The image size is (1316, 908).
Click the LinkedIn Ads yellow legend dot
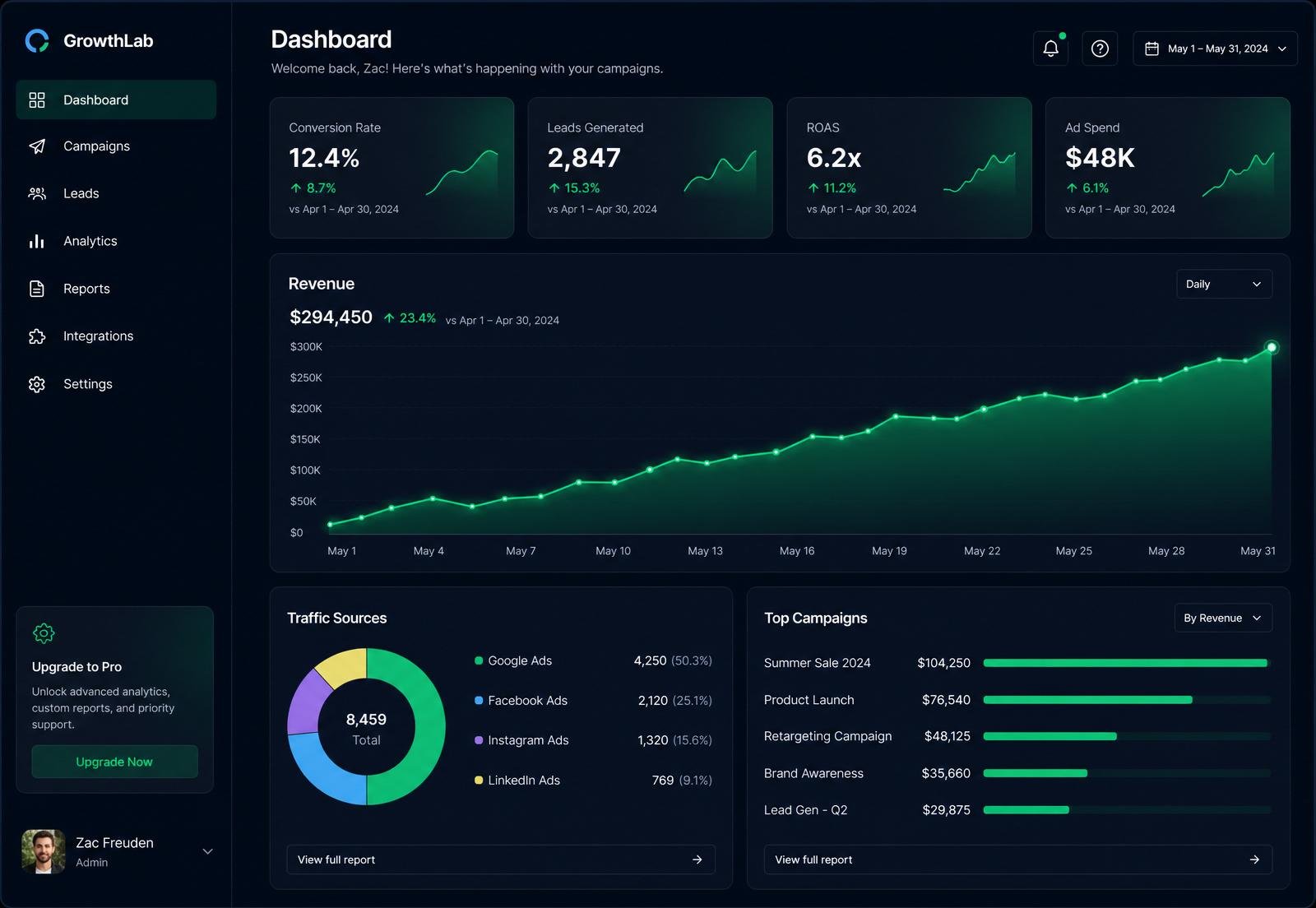point(479,780)
